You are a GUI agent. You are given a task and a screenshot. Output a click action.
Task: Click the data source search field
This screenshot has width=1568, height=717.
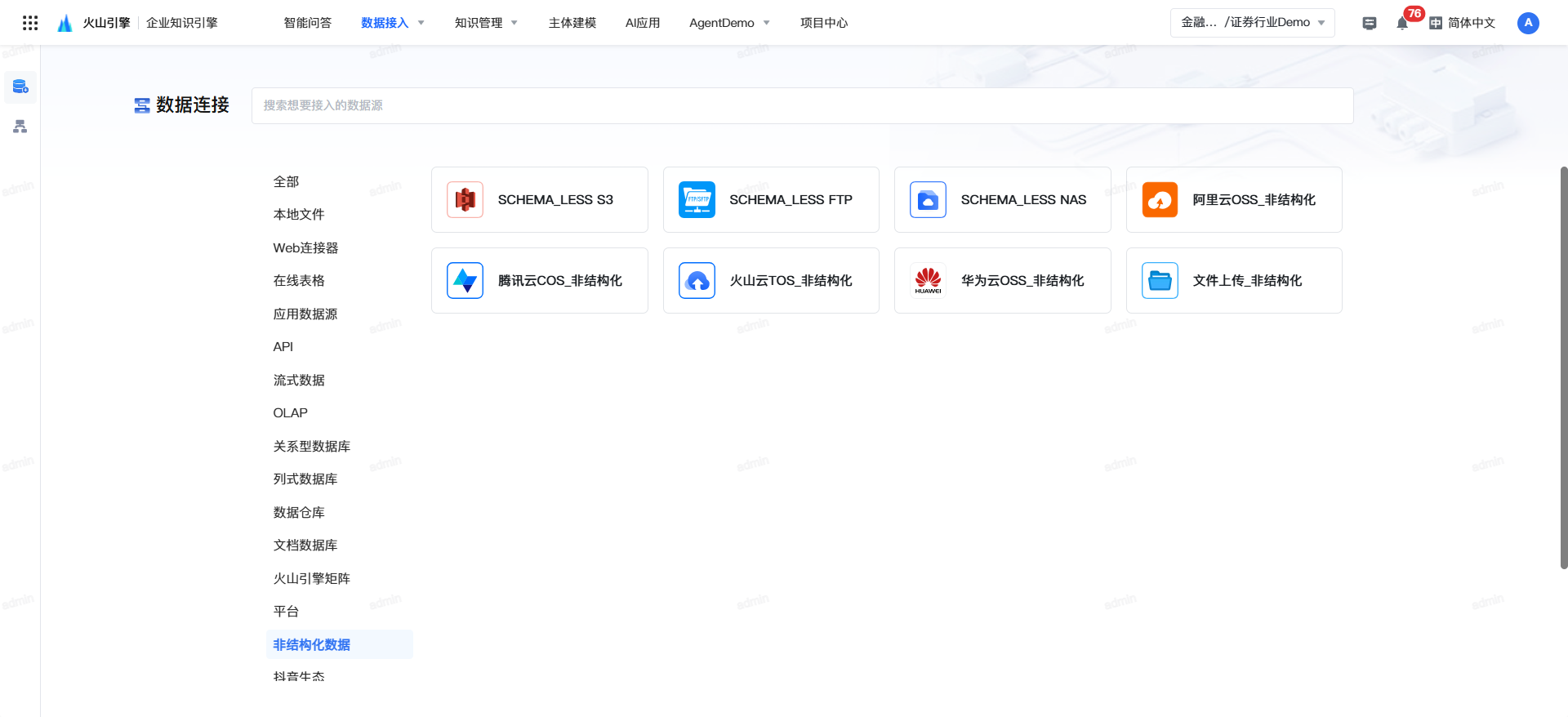click(802, 105)
